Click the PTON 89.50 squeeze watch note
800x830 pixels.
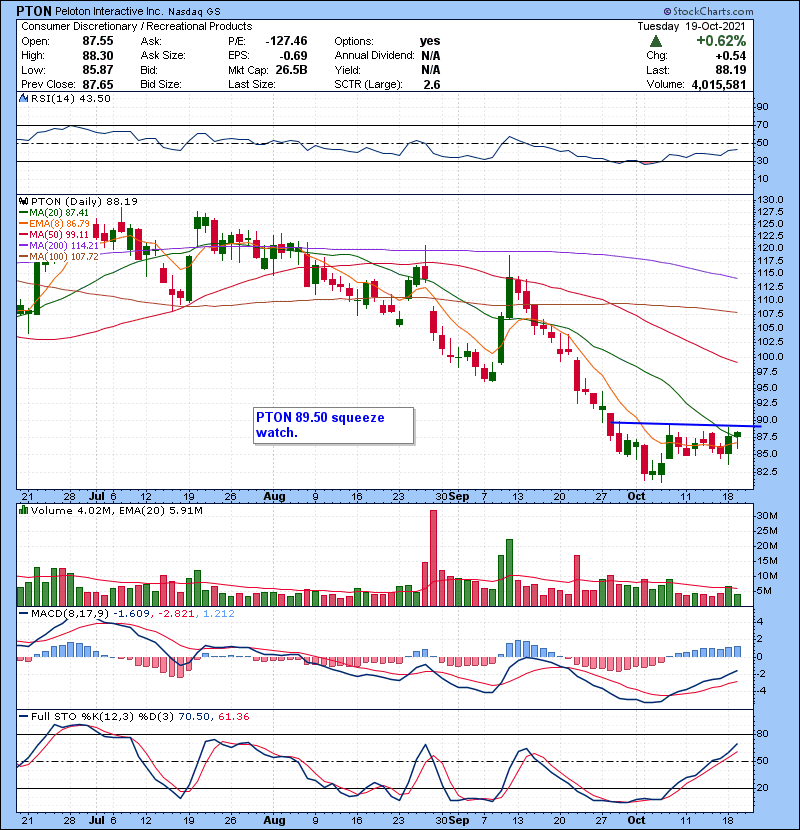pyautogui.click(x=334, y=425)
